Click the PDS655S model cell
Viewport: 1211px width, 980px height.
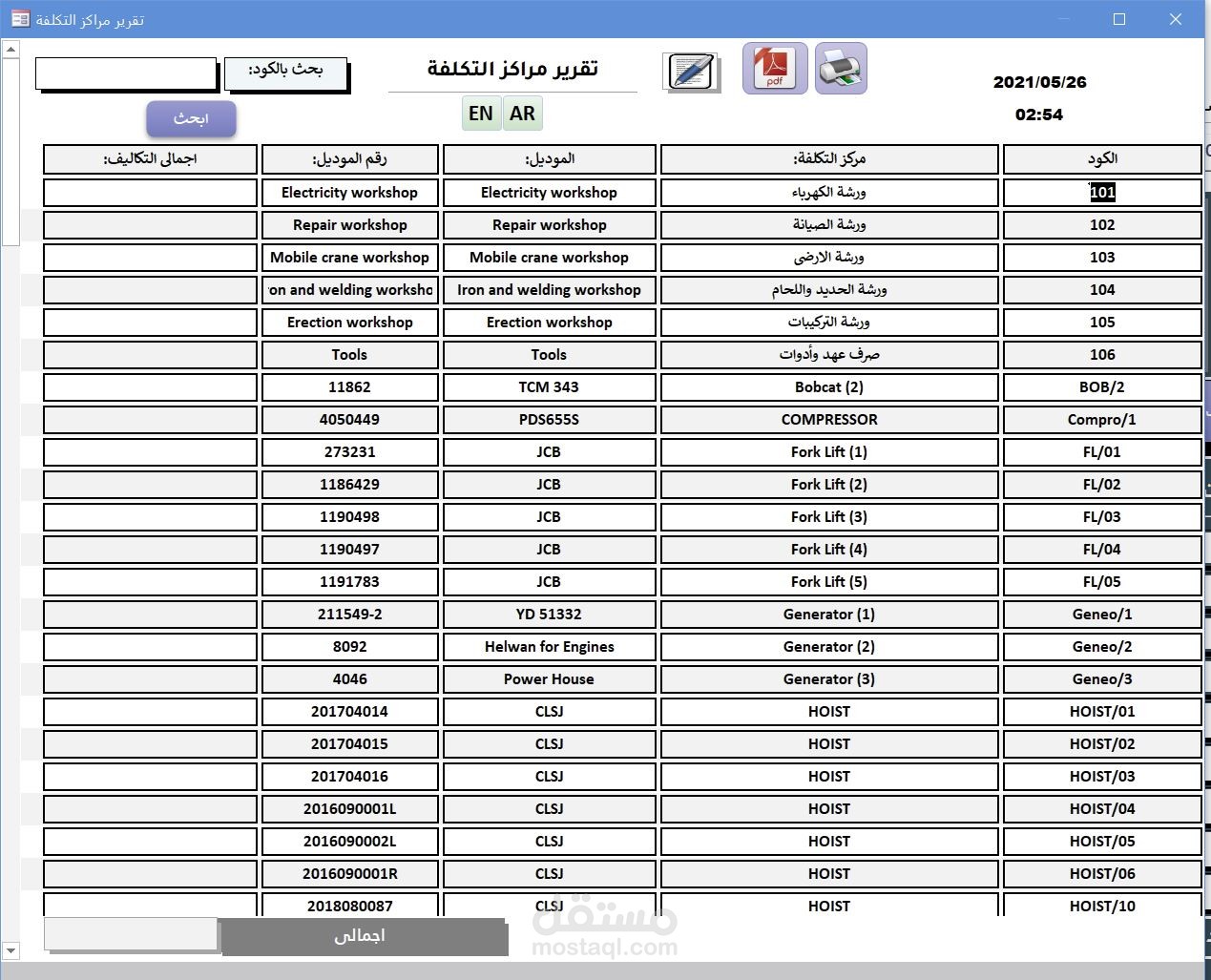[x=549, y=419]
